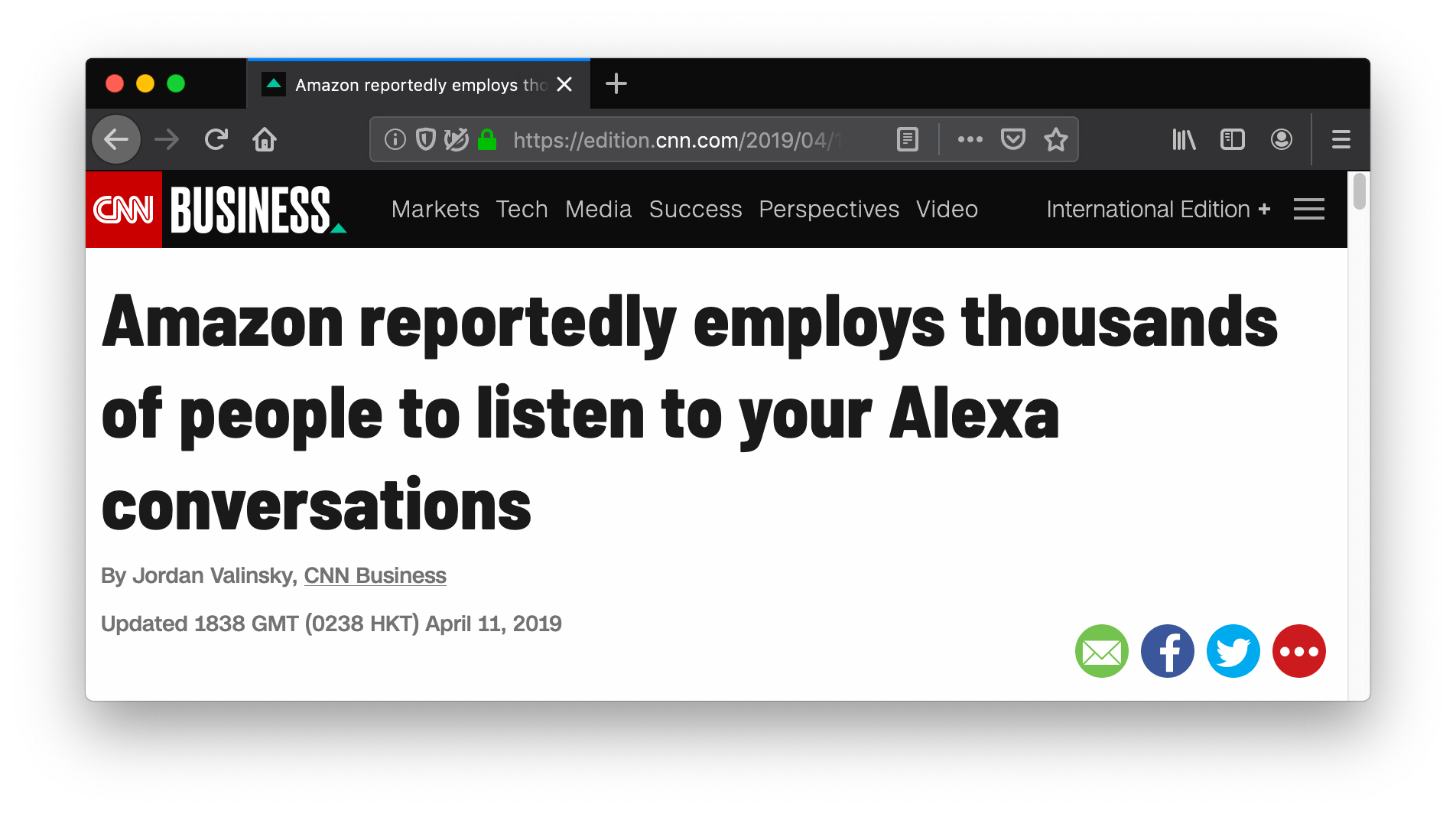This screenshot has height=814, width=1456.
Task: Open the CNN site hamburger menu
Action: click(1308, 209)
